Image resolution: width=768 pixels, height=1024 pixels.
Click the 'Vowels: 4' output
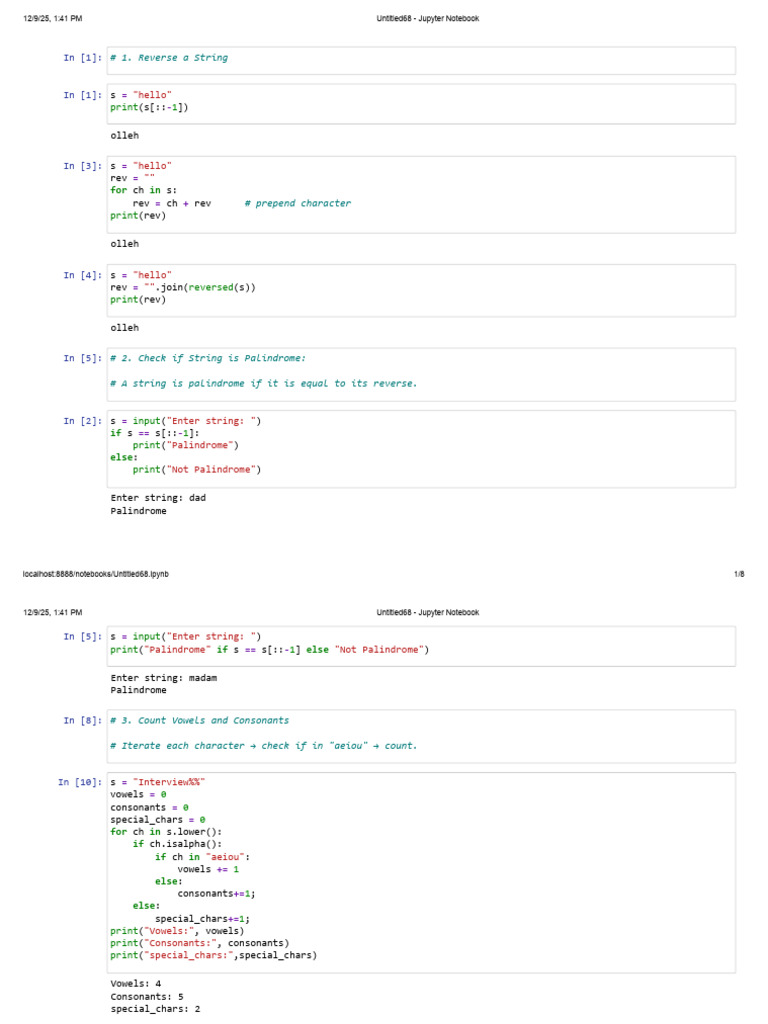click(135, 984)
